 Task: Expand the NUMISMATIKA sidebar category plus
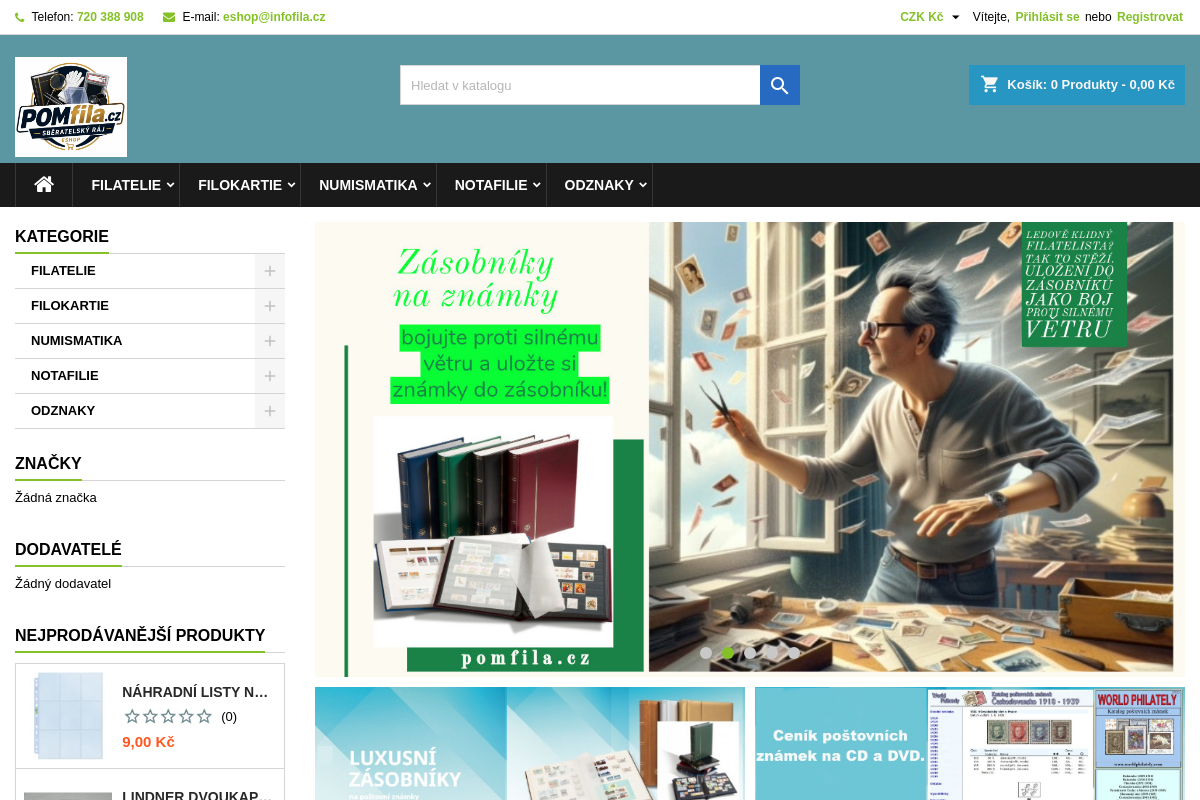pos(270,341)
